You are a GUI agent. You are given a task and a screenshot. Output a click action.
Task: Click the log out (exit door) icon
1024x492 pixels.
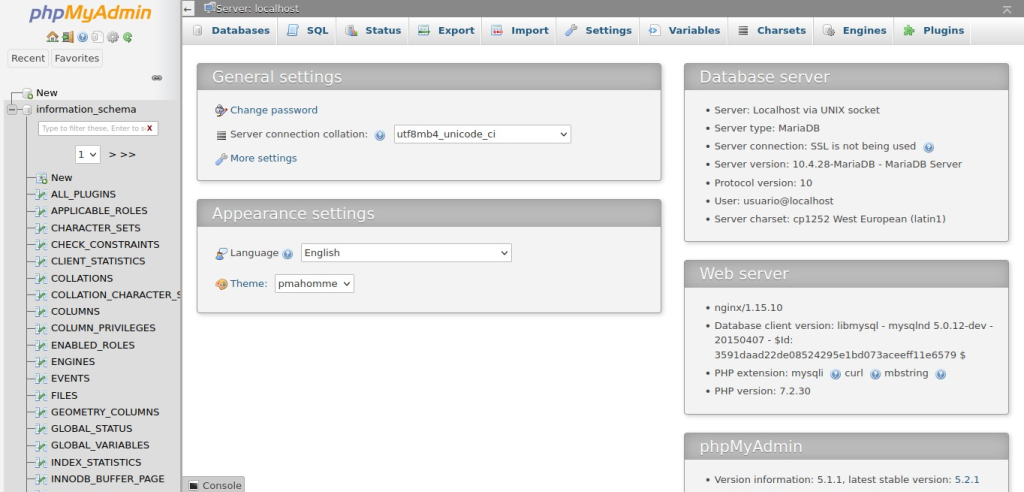67,37
